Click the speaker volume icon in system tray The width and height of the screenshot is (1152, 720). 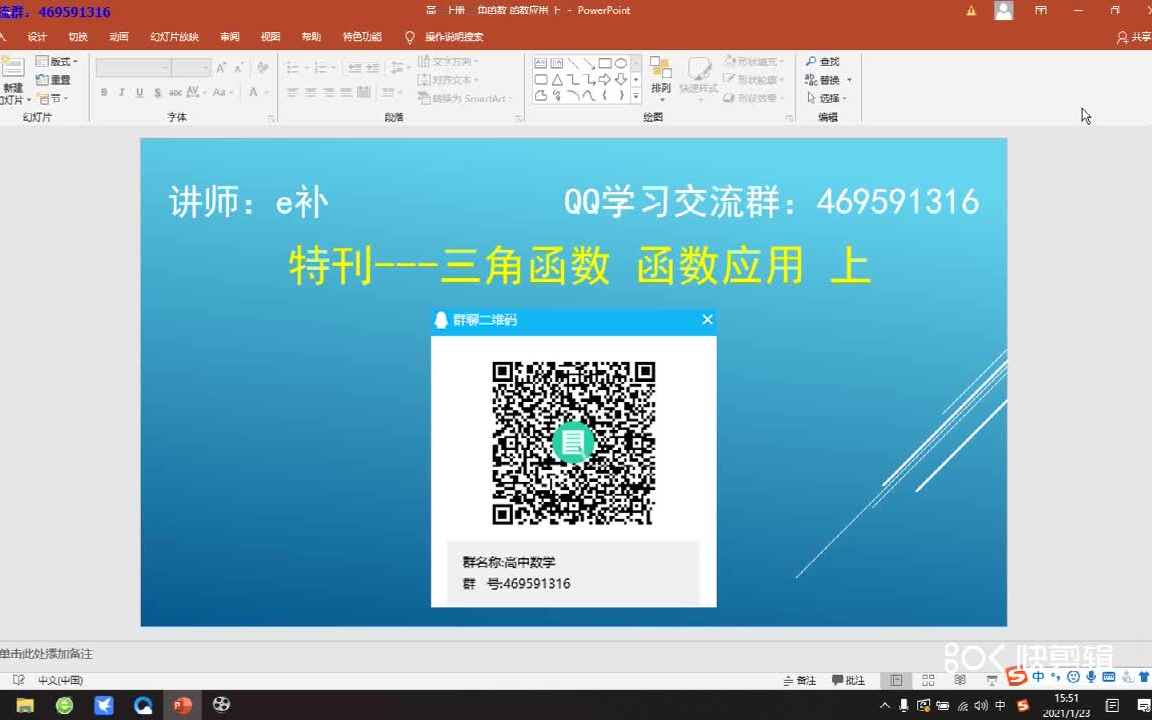coord(980,706)
